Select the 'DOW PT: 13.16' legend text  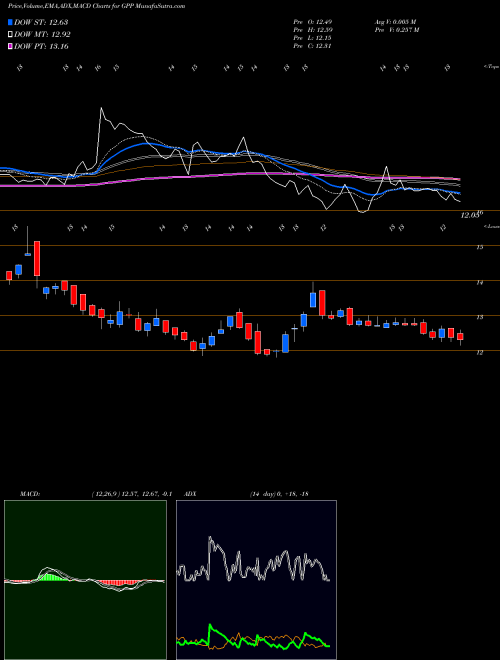41,47
